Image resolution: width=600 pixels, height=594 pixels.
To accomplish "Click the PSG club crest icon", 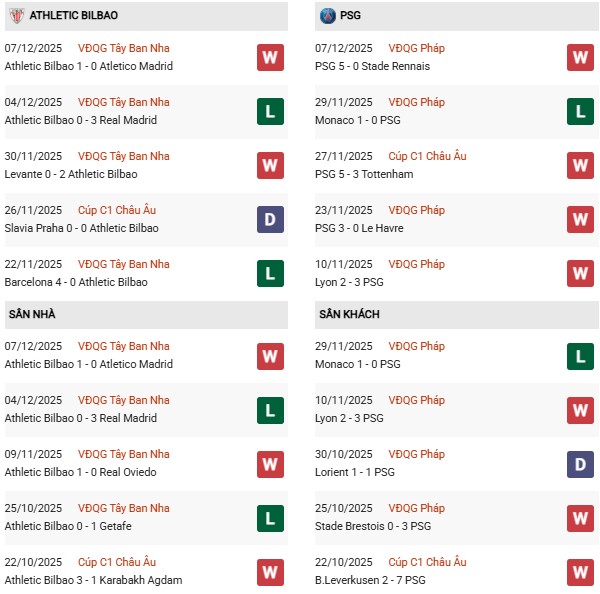I will [328, 16].
